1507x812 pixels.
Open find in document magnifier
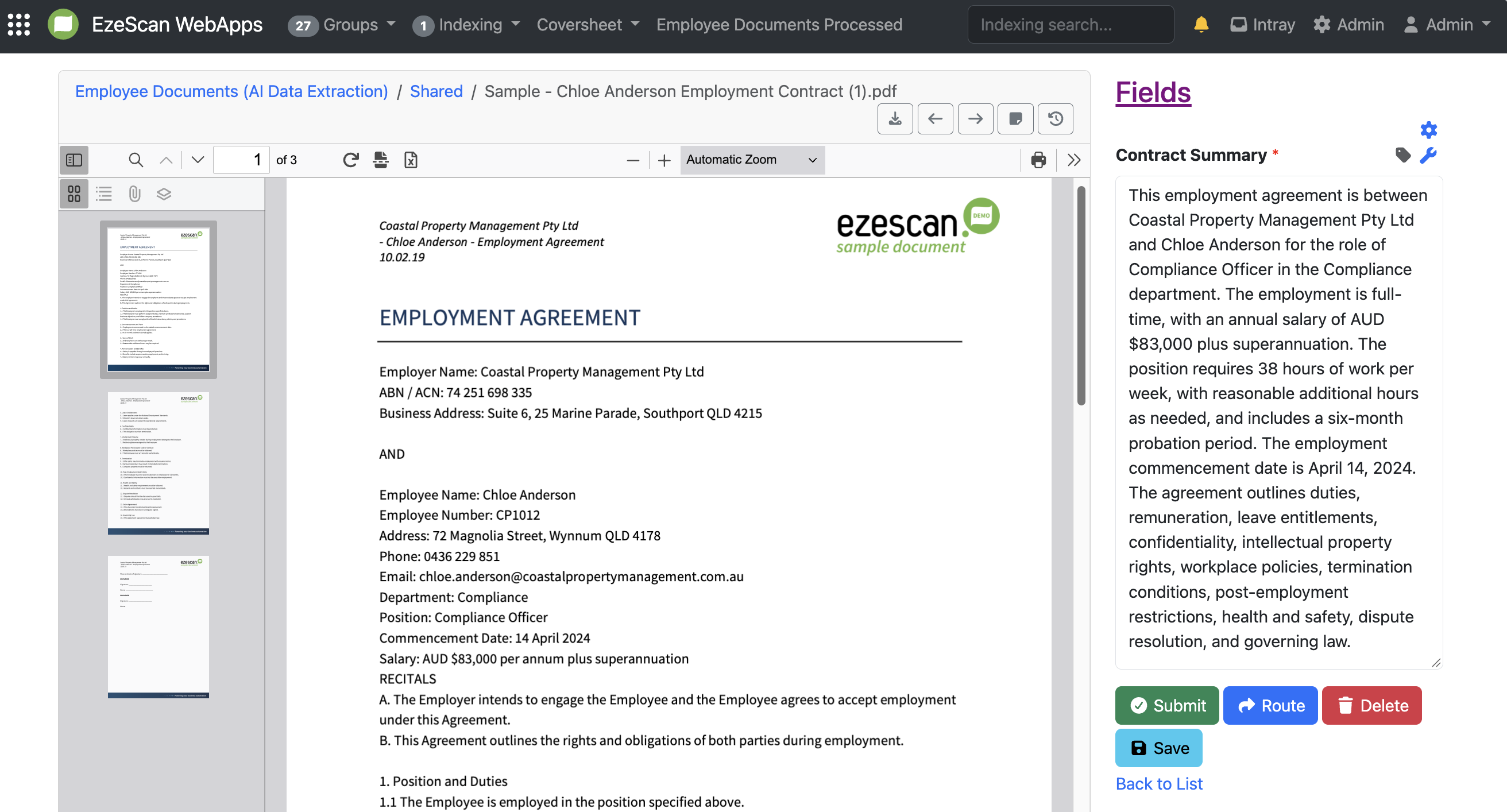(136, 160)
